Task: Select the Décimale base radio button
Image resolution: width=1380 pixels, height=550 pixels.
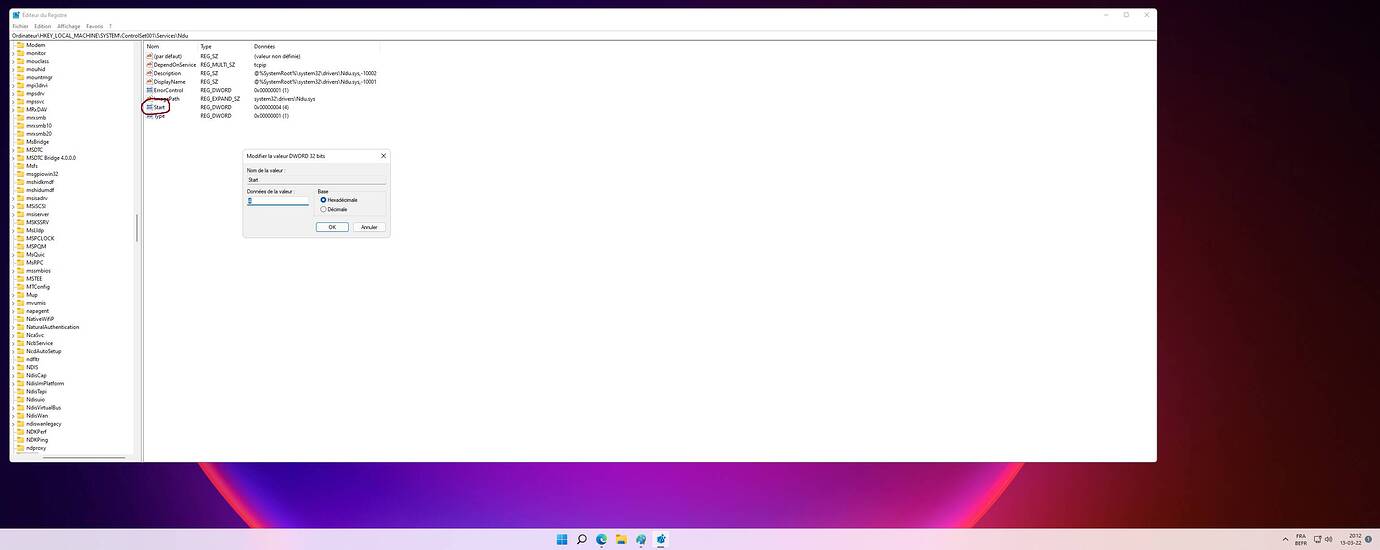Action: pyautogui.click(x=323, y=209)
